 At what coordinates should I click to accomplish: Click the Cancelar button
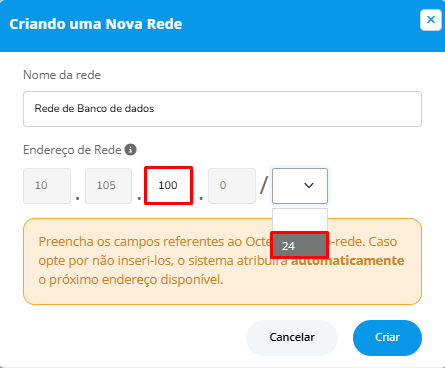tap(292, 338)
